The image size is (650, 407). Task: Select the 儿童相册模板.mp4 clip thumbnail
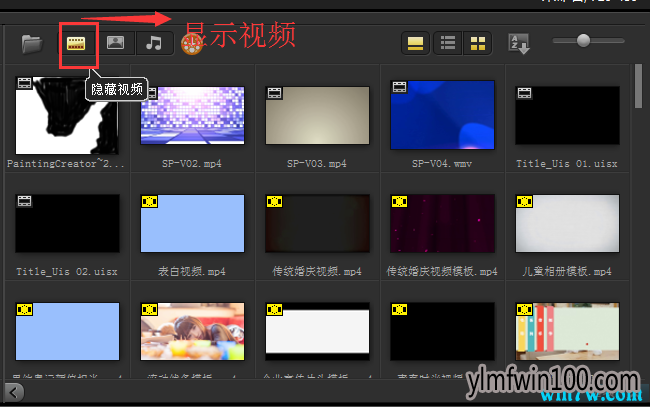click(x=568, y=223)
